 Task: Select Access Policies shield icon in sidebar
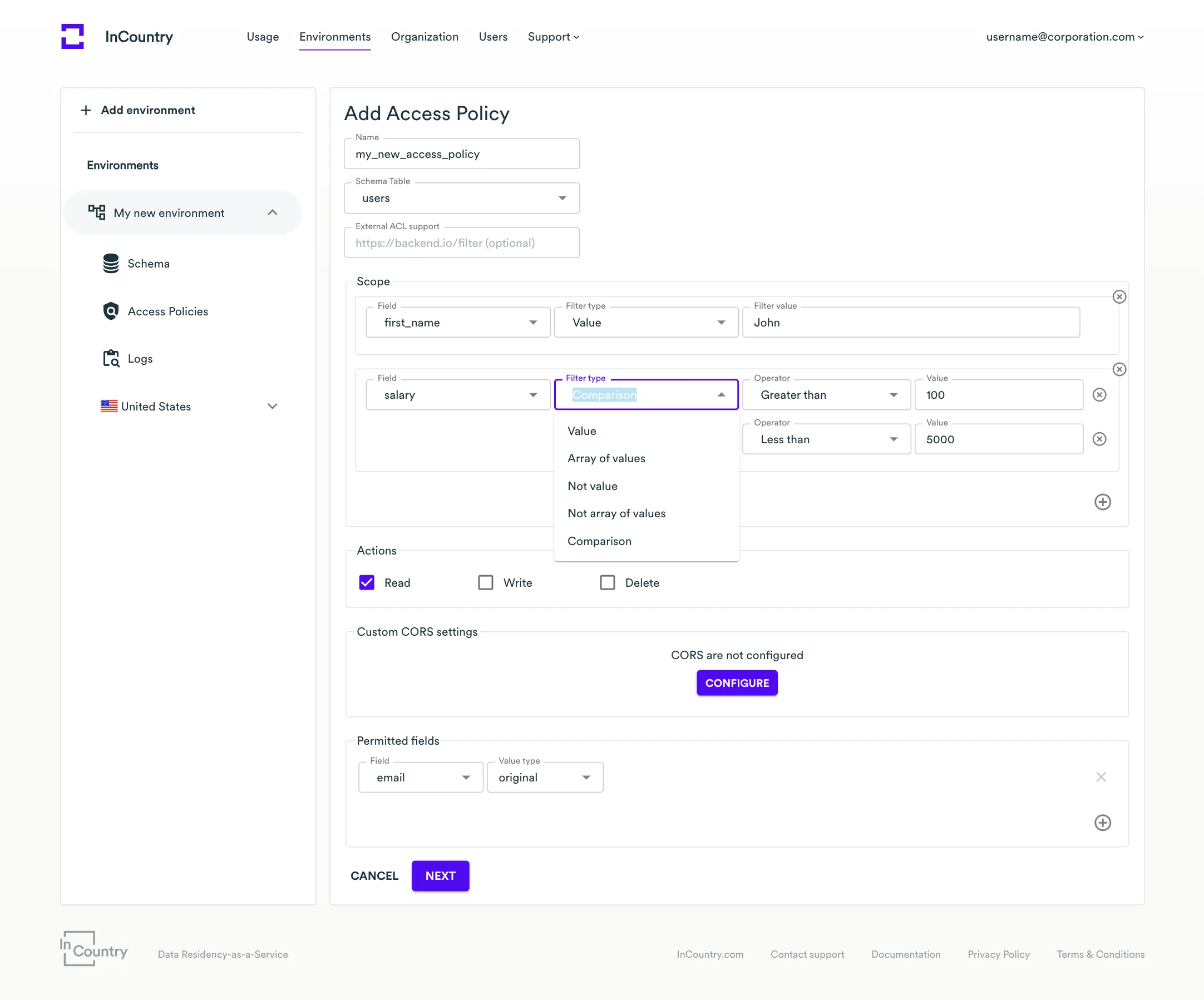[x=111, y=310]
